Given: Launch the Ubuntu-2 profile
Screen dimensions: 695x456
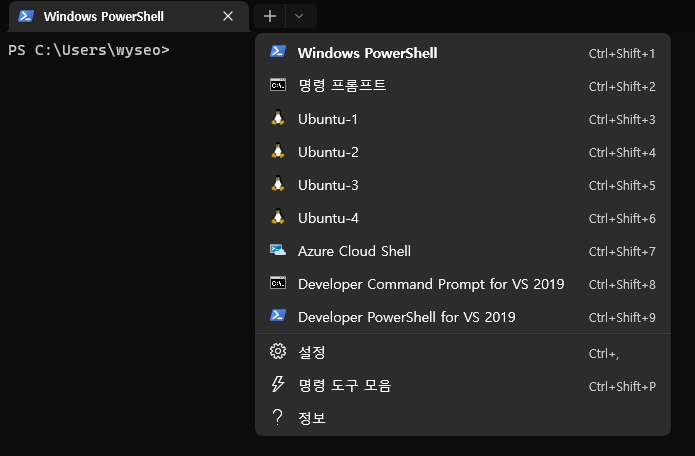Looking at the screenshot, I should pyautogui.click(x=463, y=152).
